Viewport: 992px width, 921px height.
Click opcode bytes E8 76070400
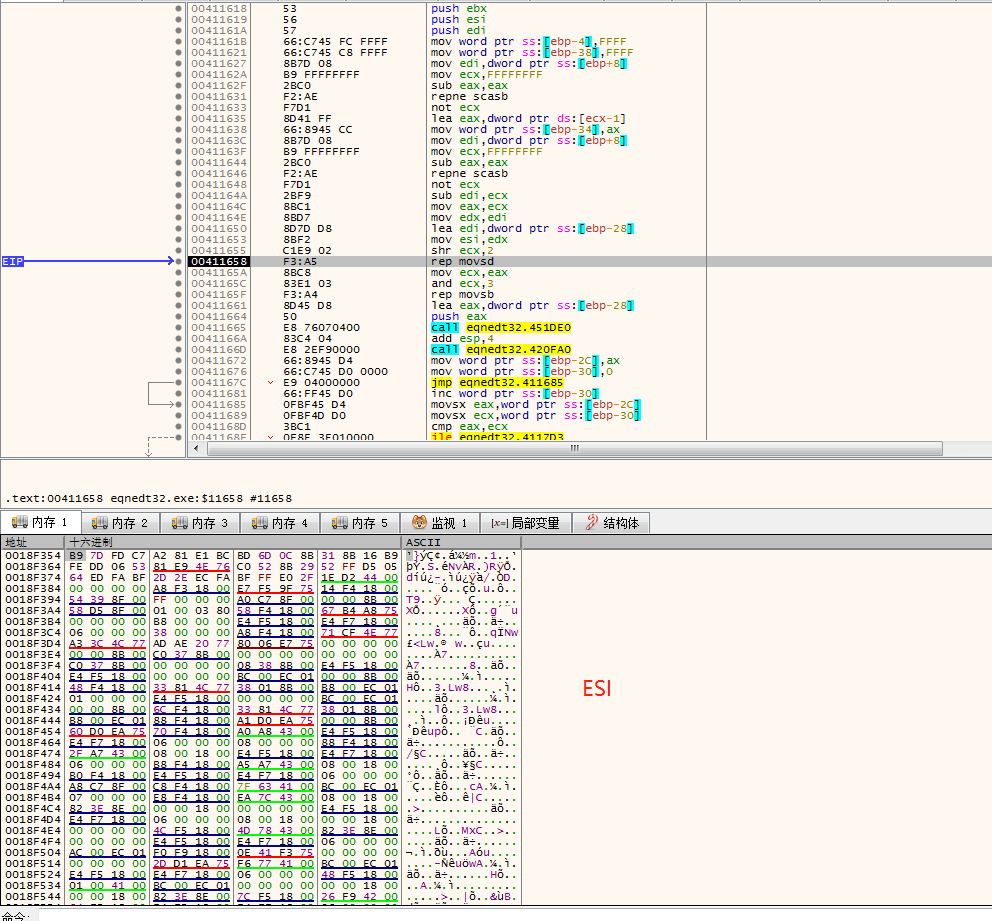[321, 328]
